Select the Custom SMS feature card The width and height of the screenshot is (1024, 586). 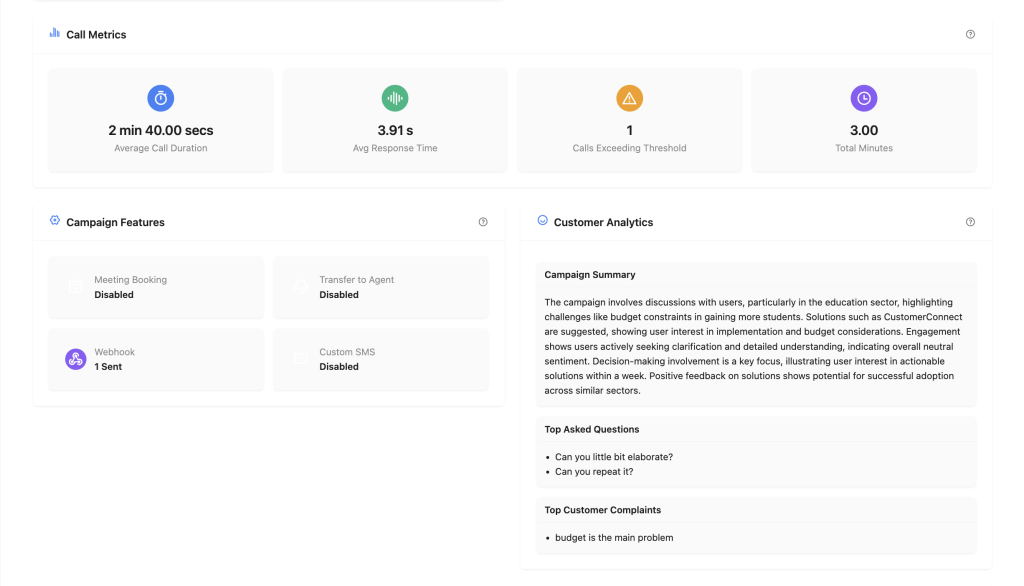tap(381, 359)
